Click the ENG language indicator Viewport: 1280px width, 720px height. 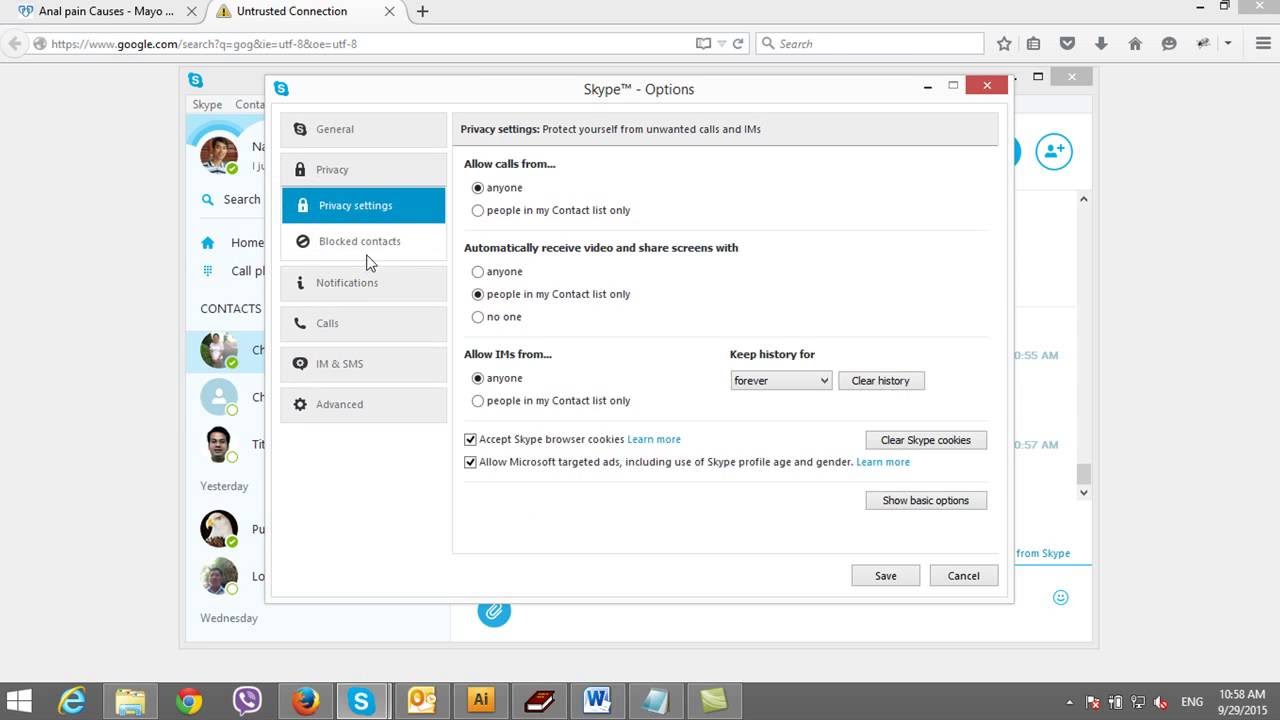(x=1192, y=702)
